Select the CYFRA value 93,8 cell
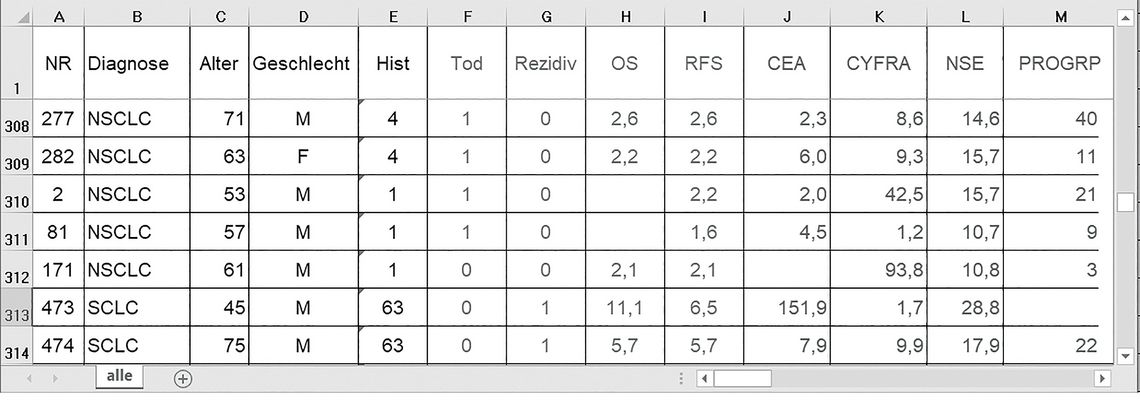 [879, 270]
